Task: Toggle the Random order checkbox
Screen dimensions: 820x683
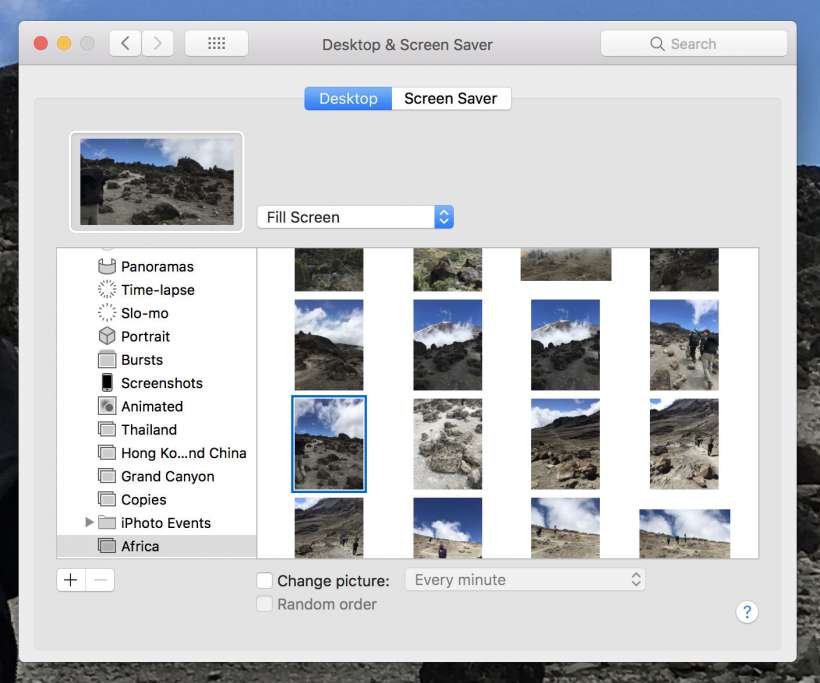Action: point(265,604)
